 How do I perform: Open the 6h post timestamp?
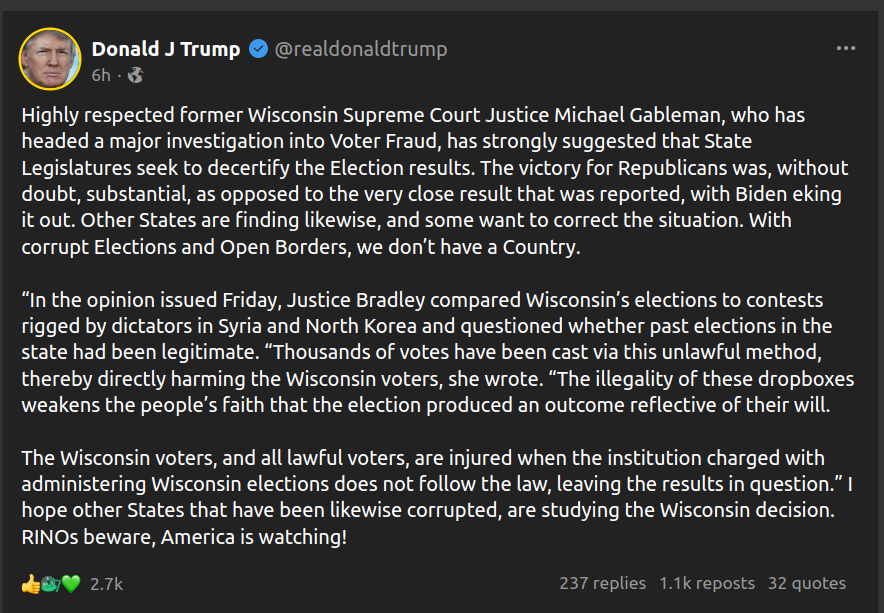[101, 75]
